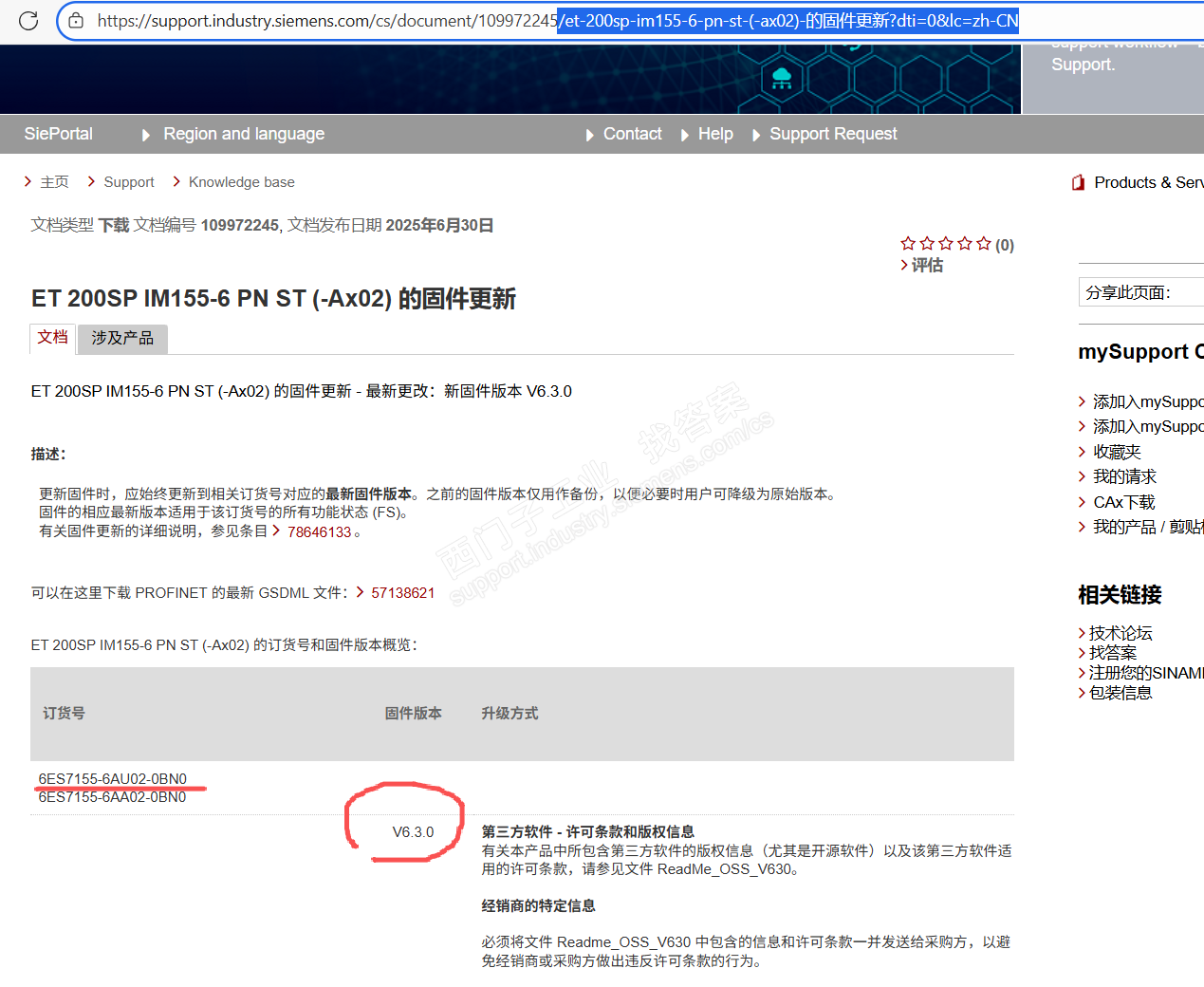Rate the document with the first star
The height and width of the screenshot is (987, 1204).
[x=908, y=244]
